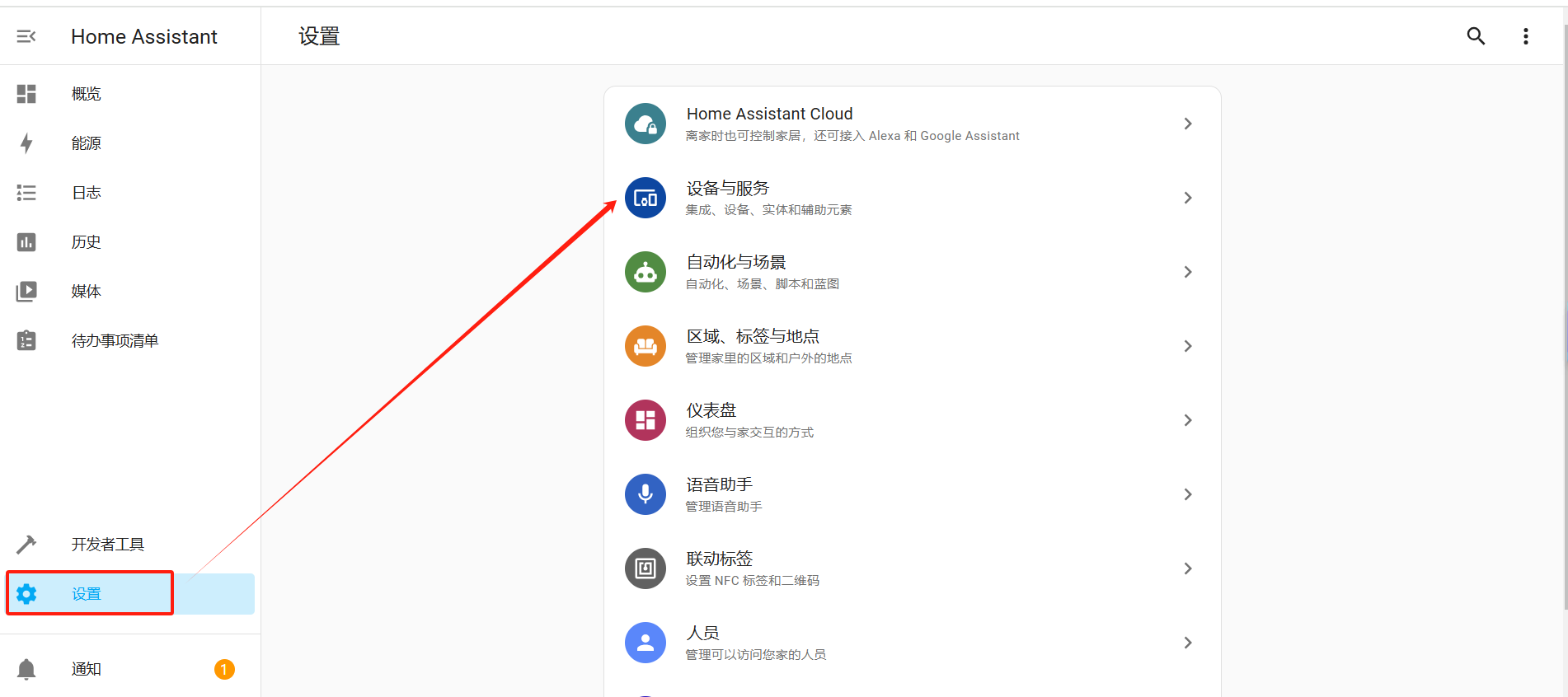Image resolution: width=1568 pixels, height=697 pixels.
Task: Open the 人员 settings entry
Action: [913, 643]
